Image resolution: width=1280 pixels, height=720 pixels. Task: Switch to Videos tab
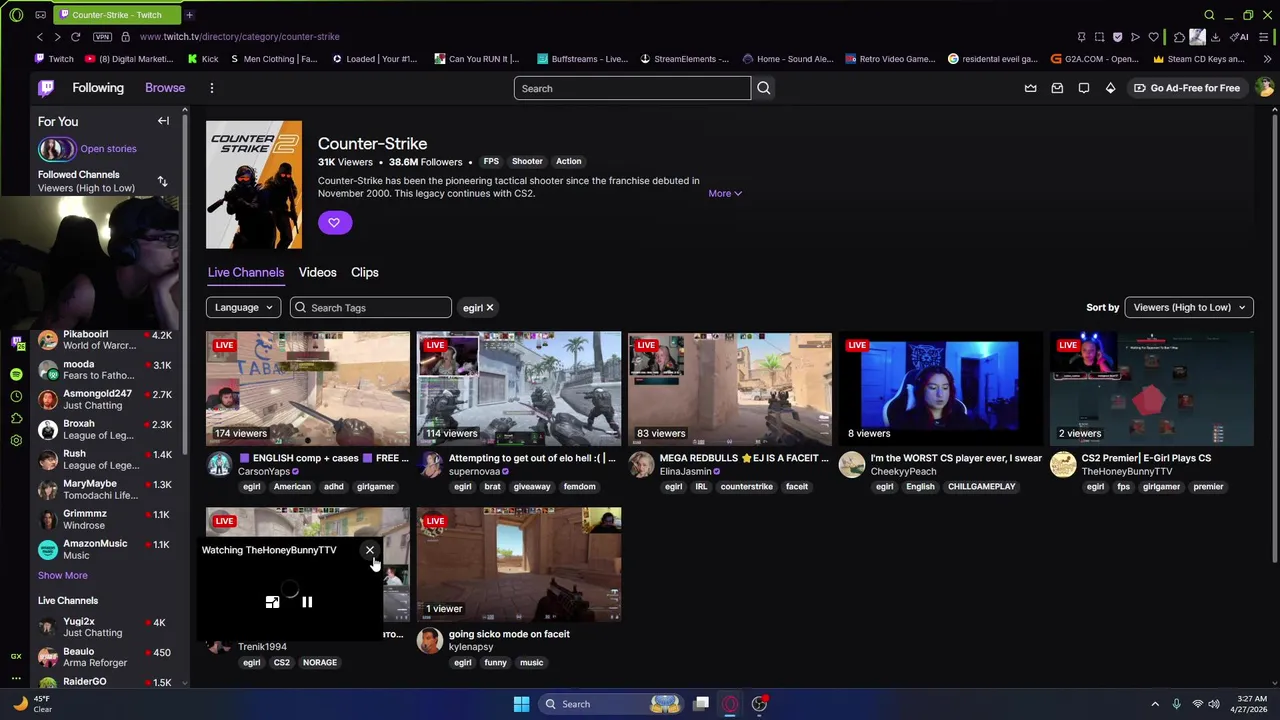(x=317, y=272)
